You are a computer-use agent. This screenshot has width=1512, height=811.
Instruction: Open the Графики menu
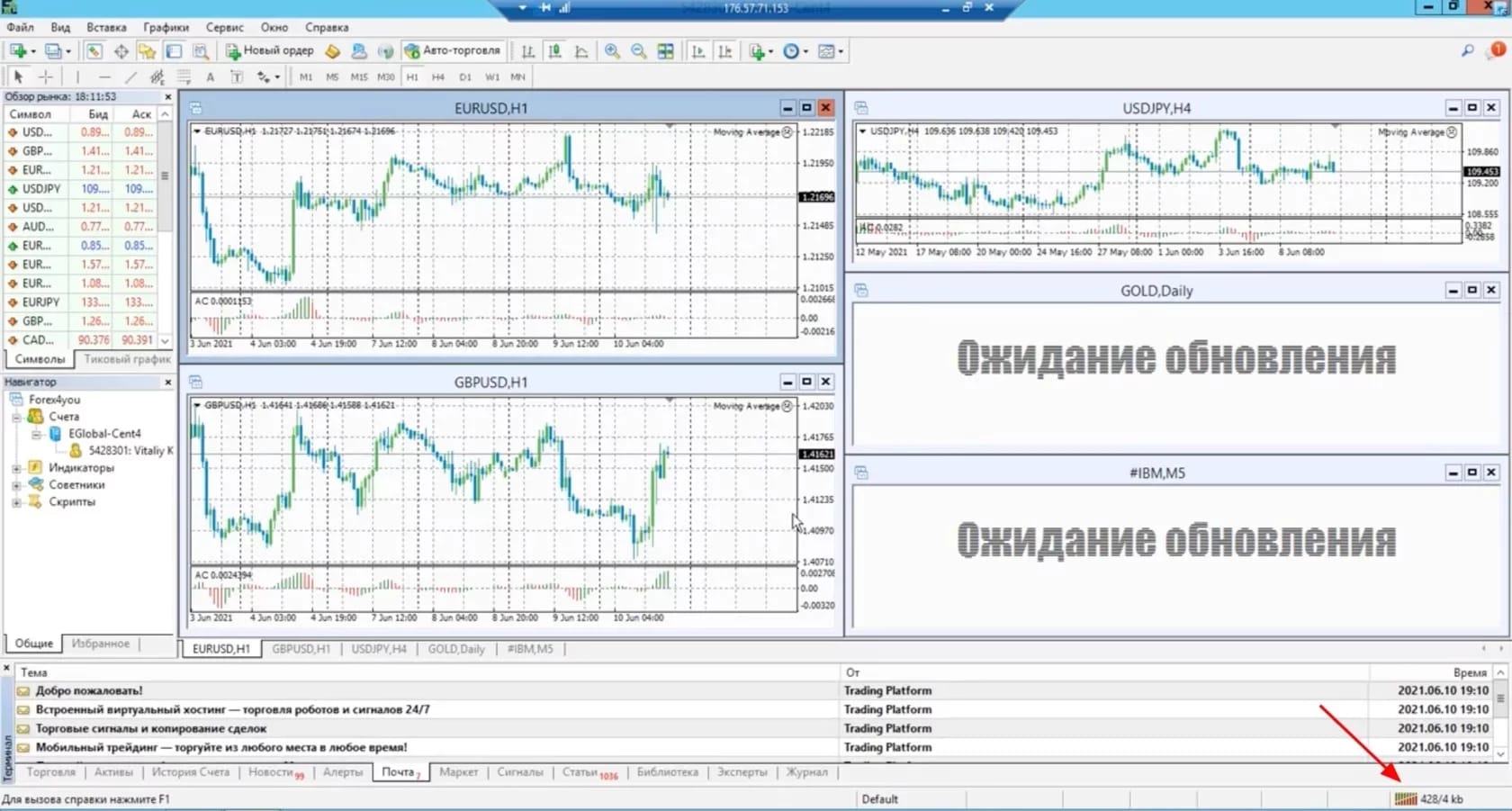[166, 28]
